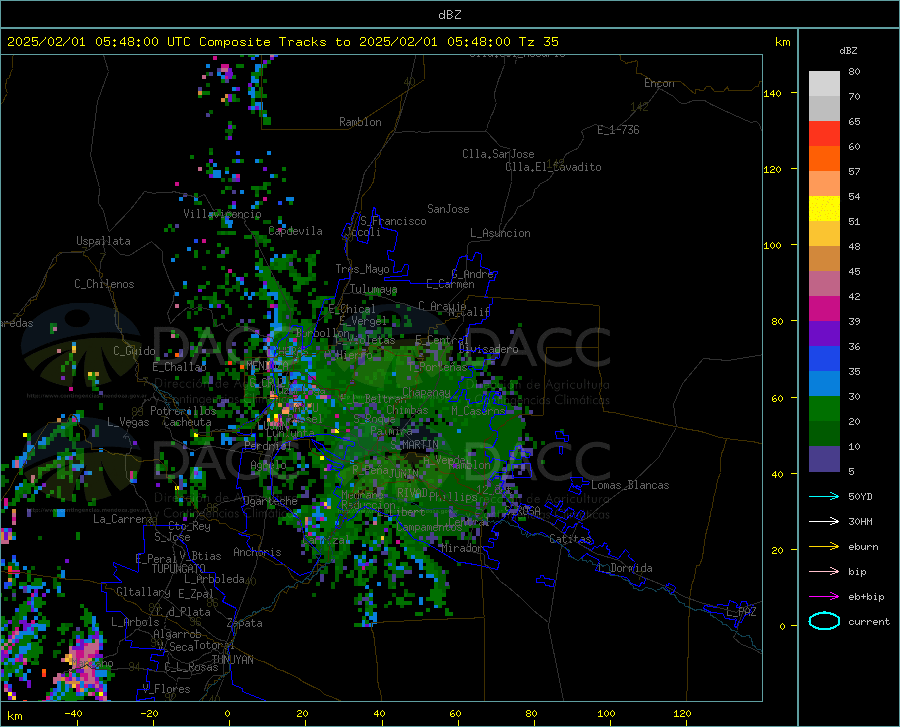
Task: Click the Anchoris place label
Action: (257, 553)
